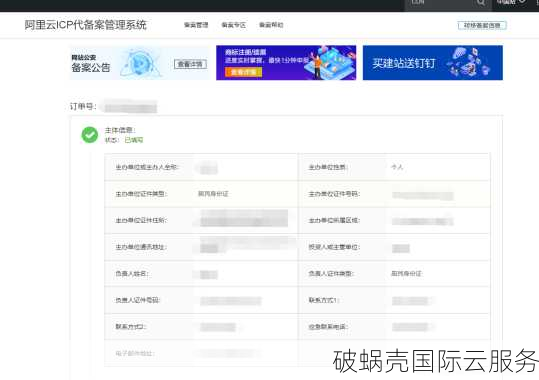Viewport: 539px width, 380px height.
Task: Click the 阿里云ICP代备案管理系统 title
Action: (86, 25)
